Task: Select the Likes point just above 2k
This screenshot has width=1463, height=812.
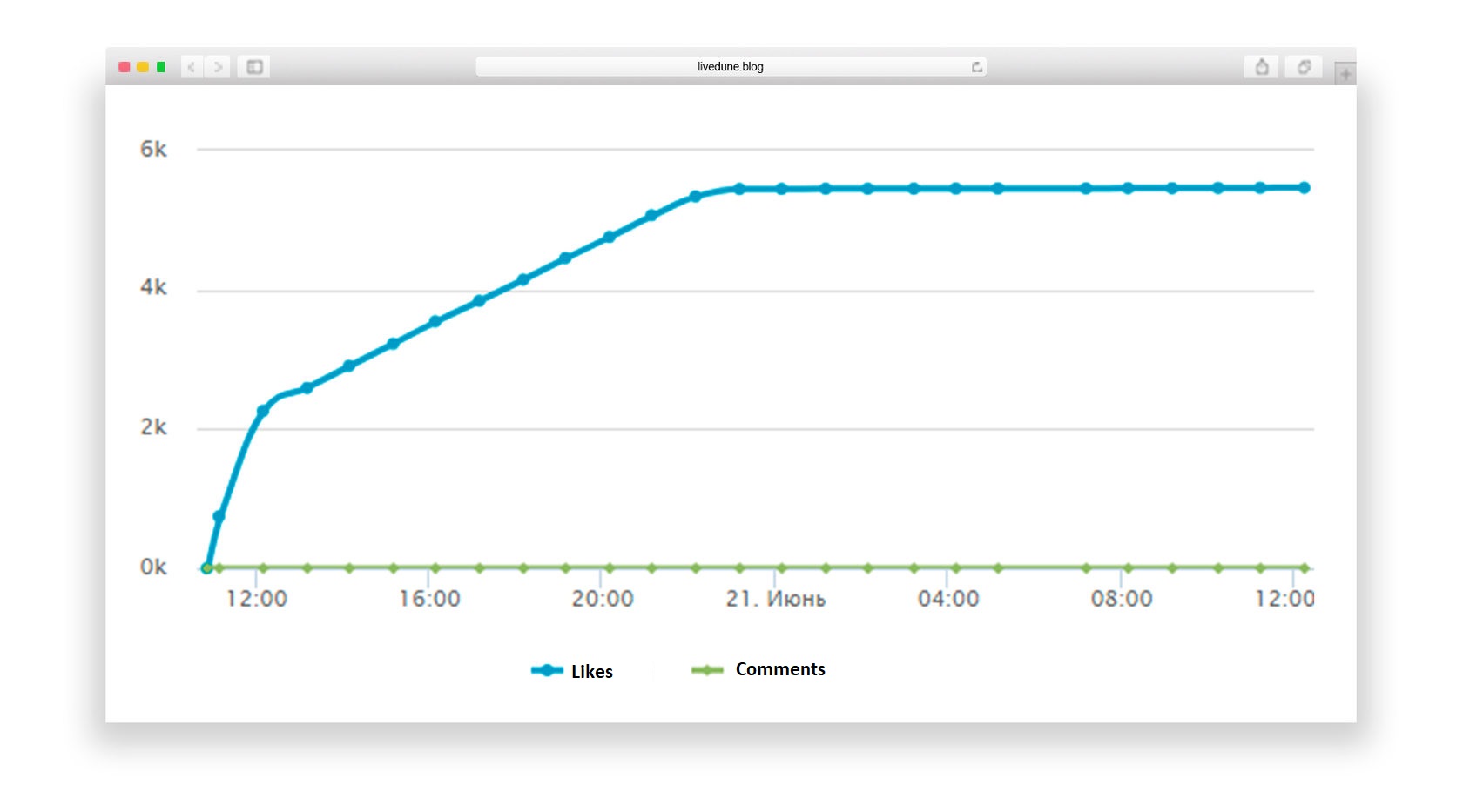Action: coord(263,411)
